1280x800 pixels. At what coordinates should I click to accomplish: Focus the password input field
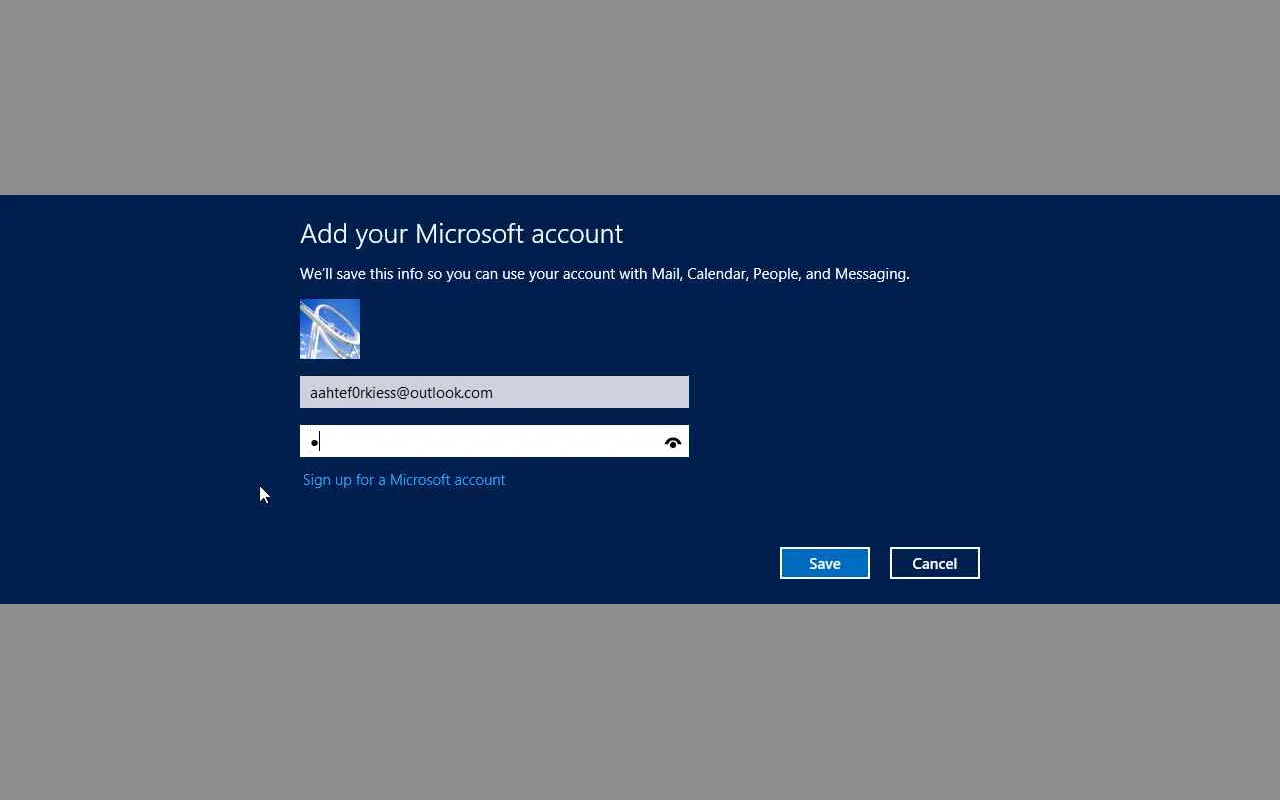pyautogui.click(x=494, y=441)
